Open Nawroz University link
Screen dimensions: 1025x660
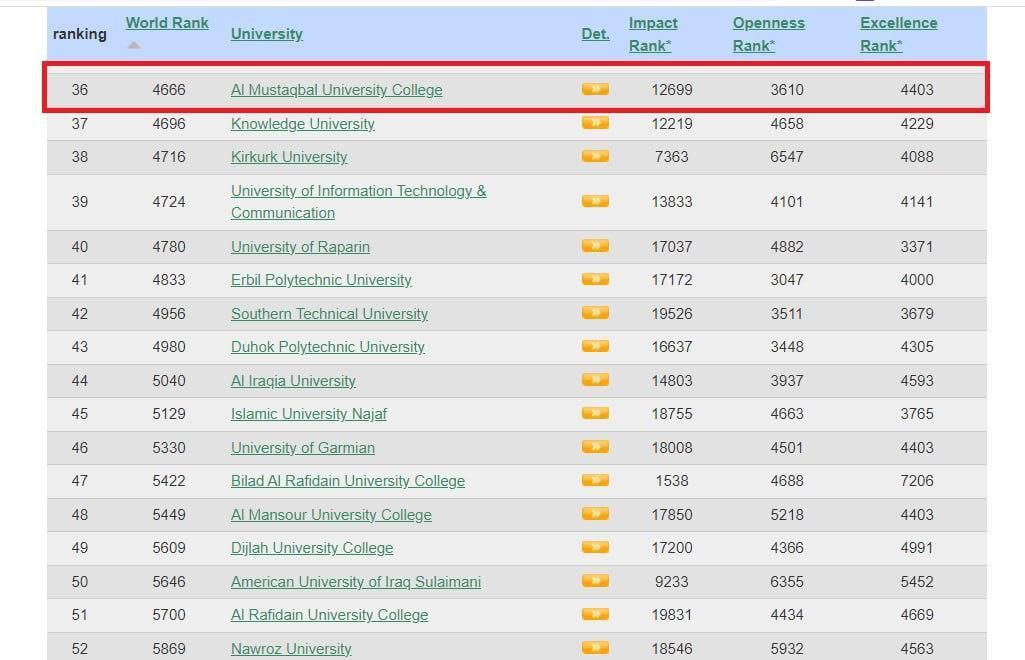(291, 650)
